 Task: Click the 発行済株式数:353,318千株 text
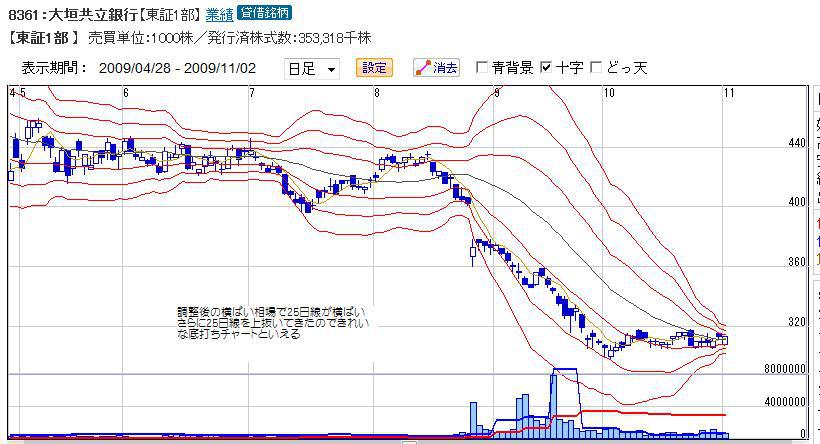289,38
